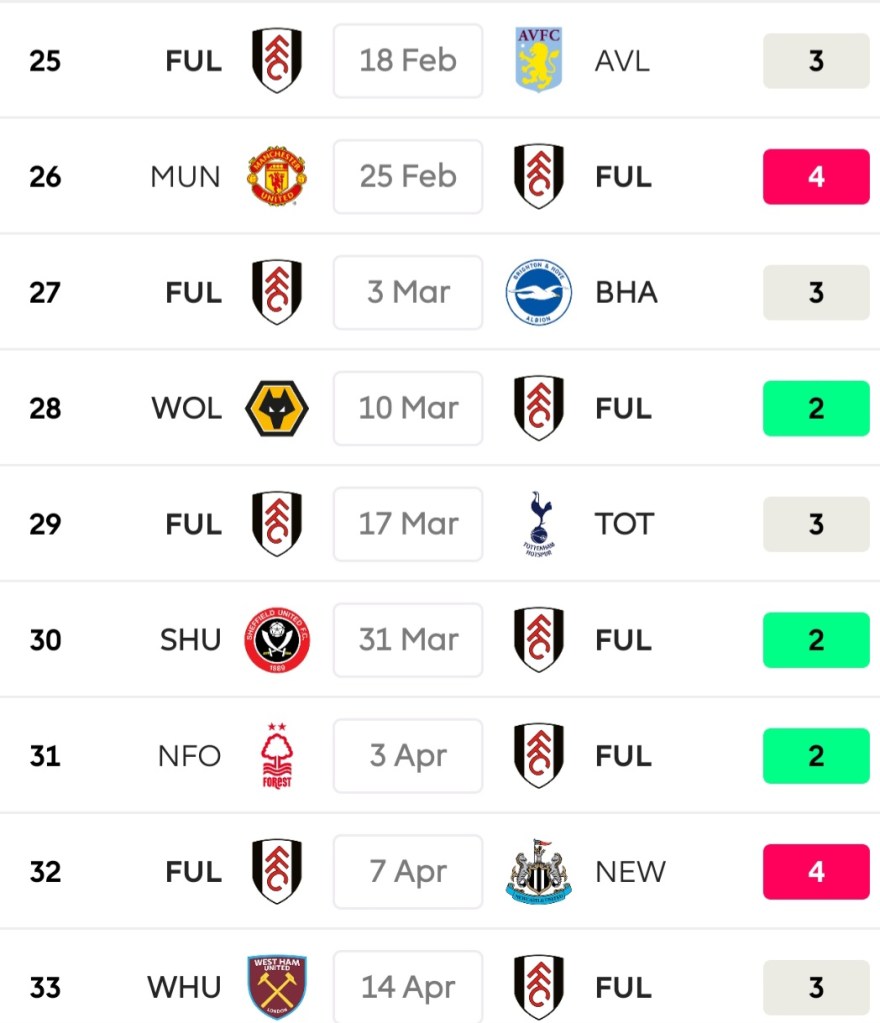The image size is (880, 1023).
Task: Click the West Ham United crest
Action: tap(277, 987)
